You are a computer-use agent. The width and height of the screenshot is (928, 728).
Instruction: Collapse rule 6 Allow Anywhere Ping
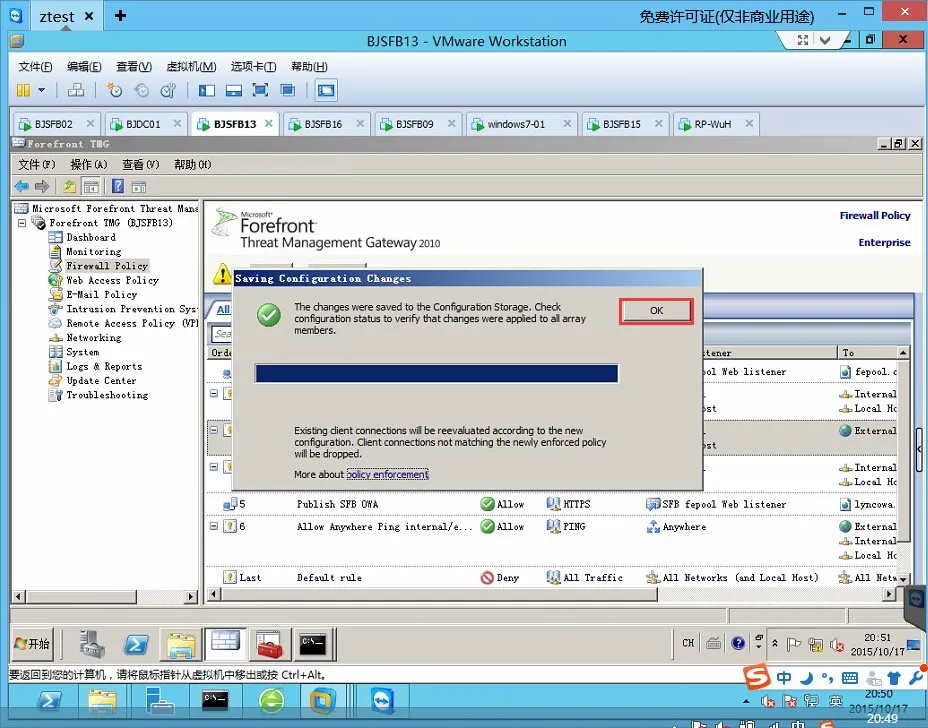pos(214,526)
